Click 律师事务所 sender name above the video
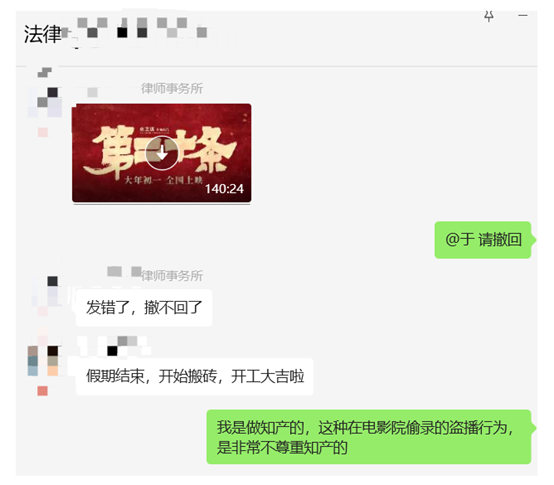This screenshot has height=485, width=554. (172, 88)
